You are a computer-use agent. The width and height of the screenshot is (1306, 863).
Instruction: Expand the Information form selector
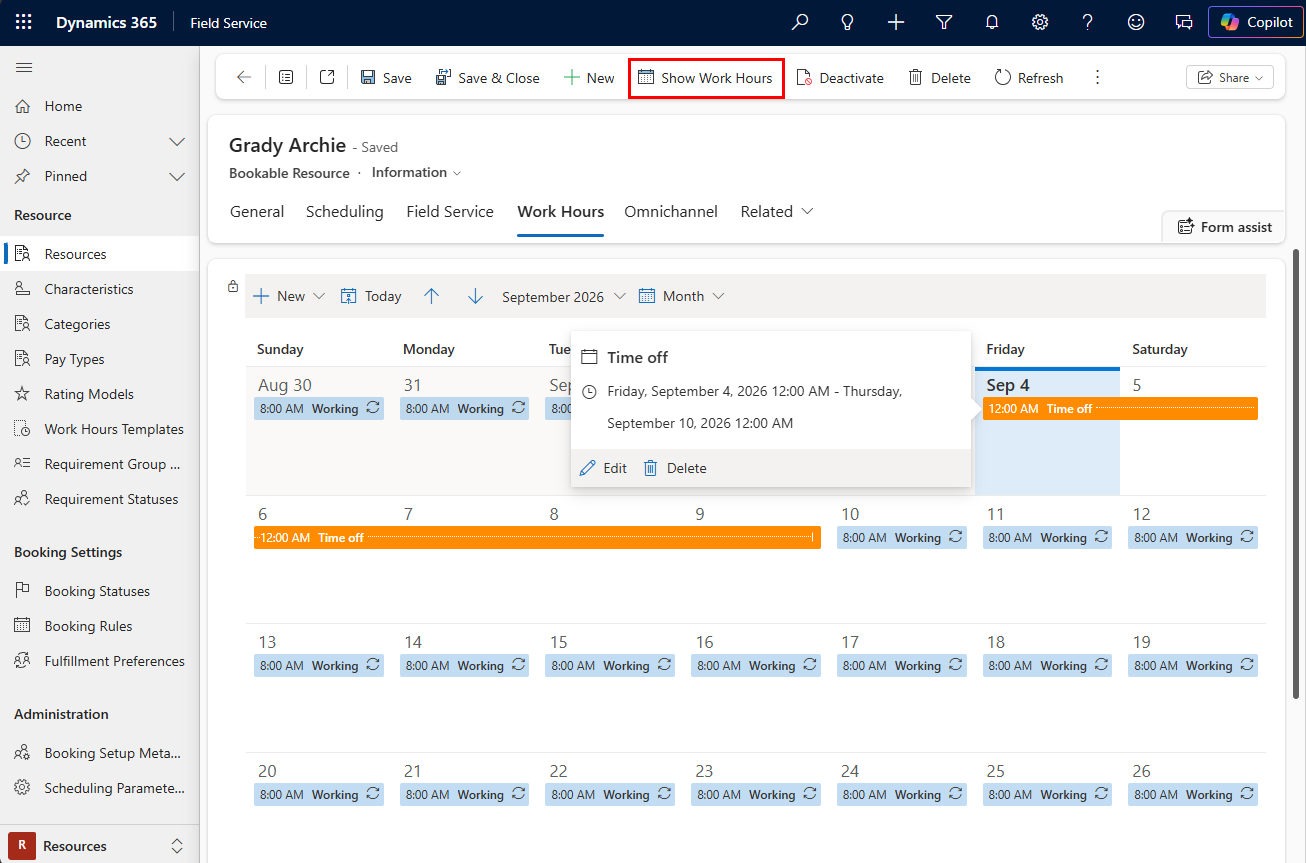[x=417, y=172]
